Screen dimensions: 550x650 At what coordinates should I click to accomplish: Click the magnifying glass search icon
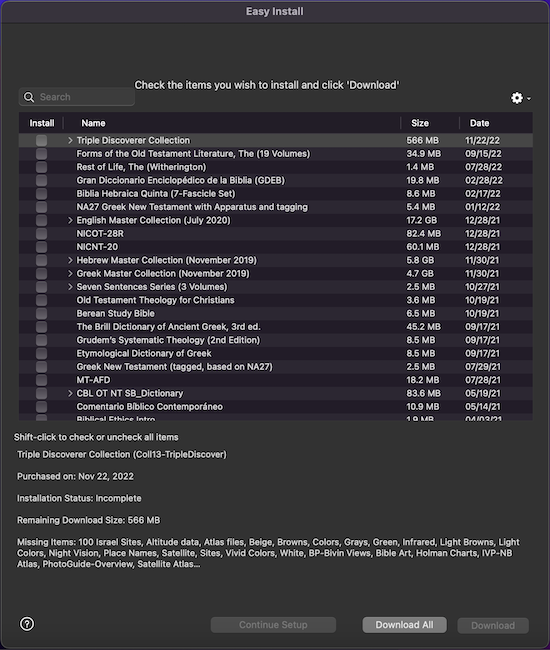pos(29,97)
